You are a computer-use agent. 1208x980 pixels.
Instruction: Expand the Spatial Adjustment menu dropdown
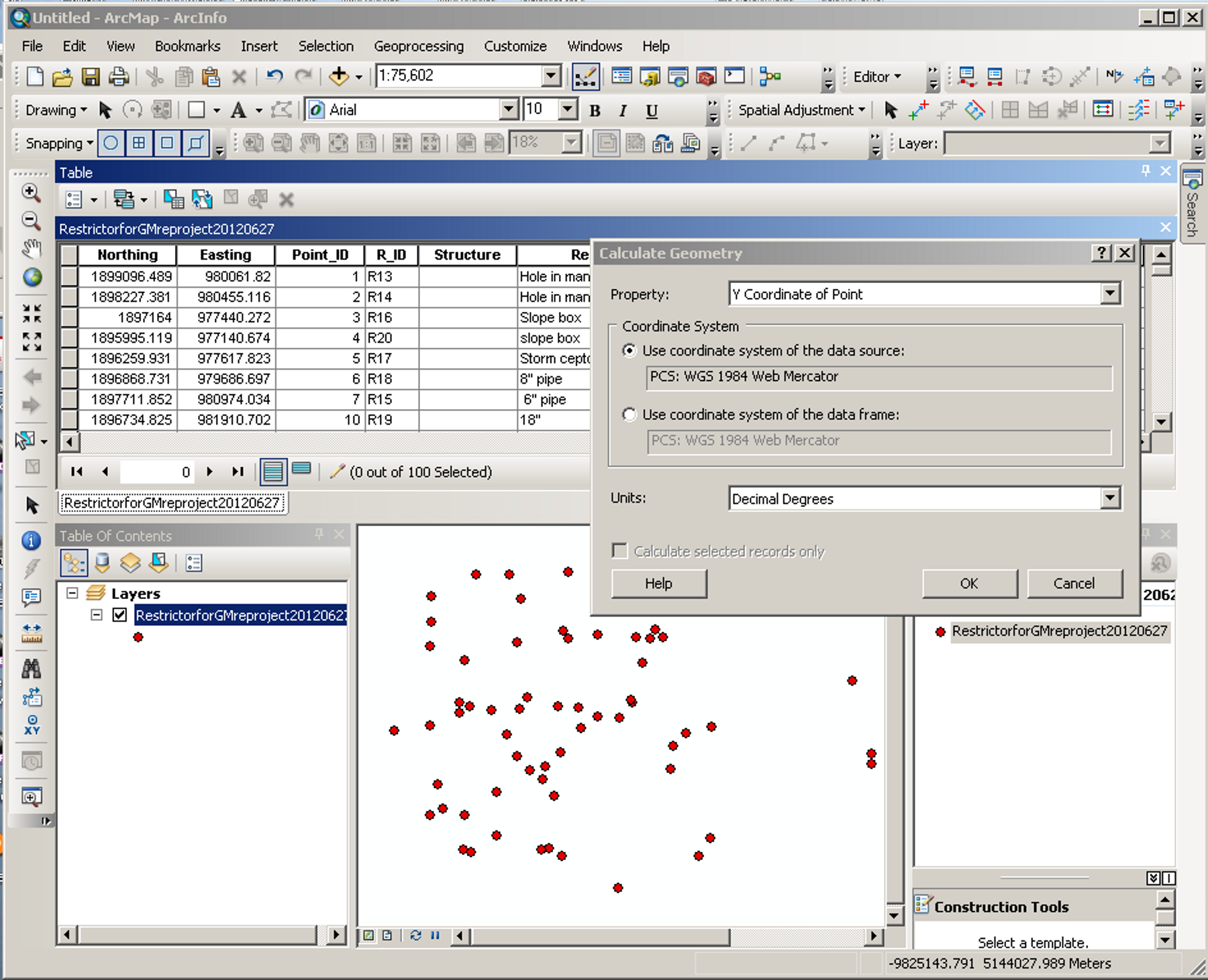[801, 110]
